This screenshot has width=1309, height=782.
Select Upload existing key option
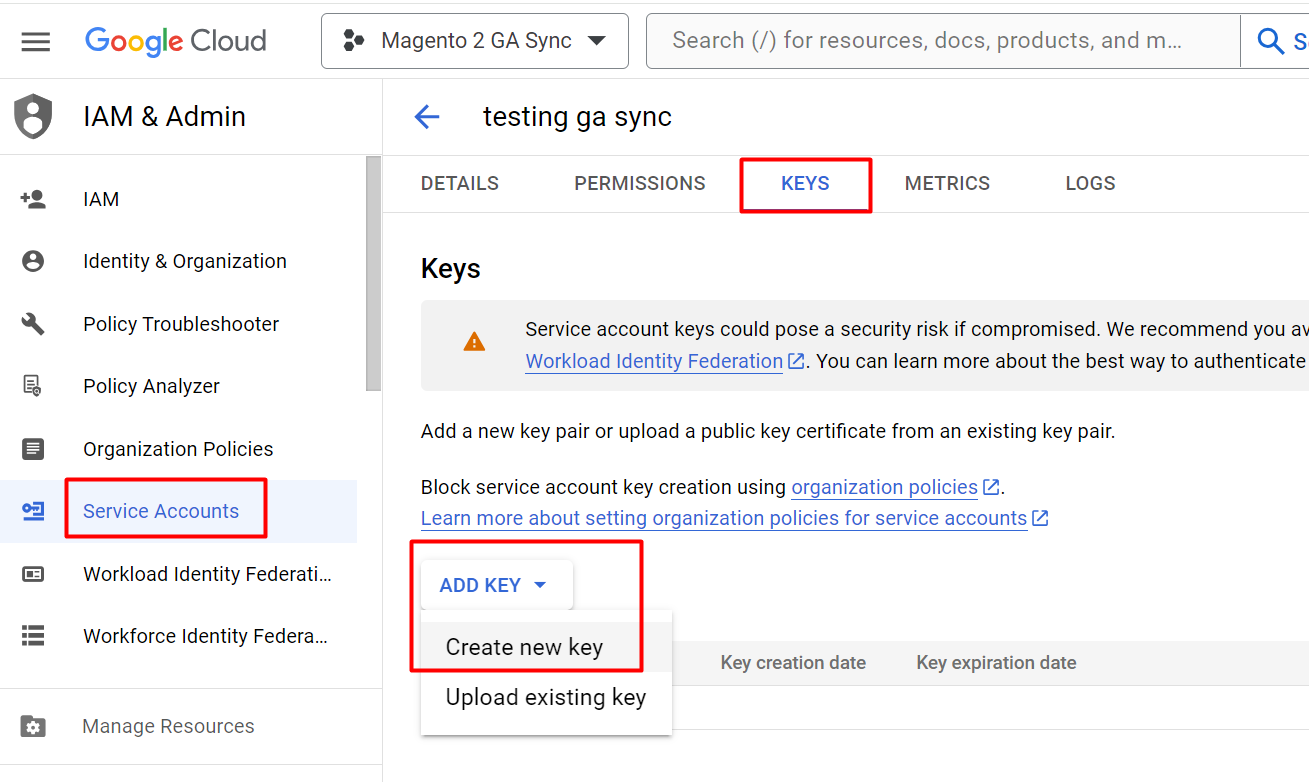pos(545,697)
